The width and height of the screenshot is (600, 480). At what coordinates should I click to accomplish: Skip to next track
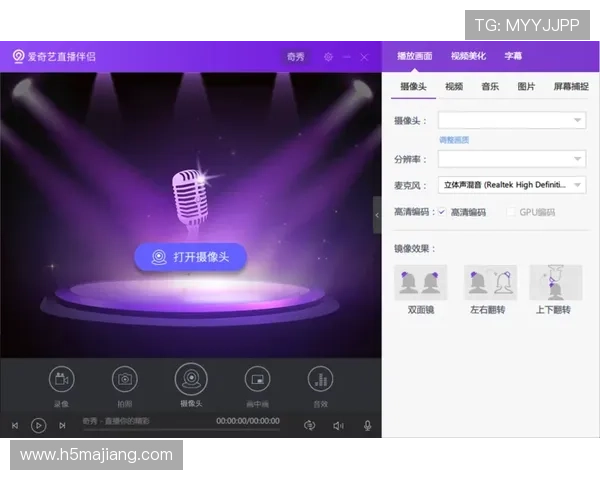coord(62,425)
